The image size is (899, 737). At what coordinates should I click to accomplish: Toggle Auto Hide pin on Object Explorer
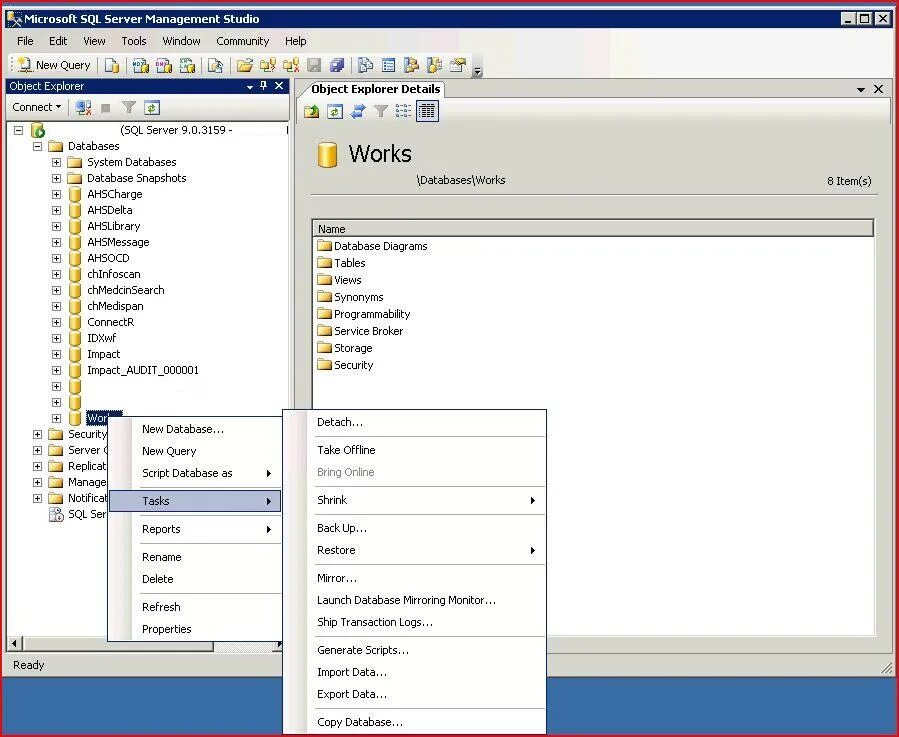point(264,86)
